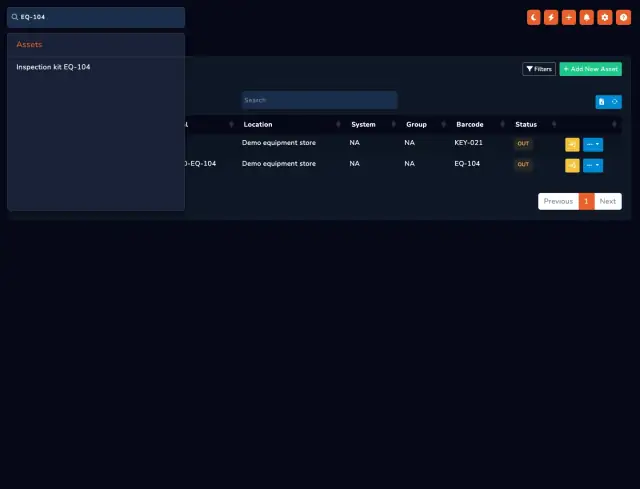The image size is (640, 489).
Task: Open help via the question mark icon
Action: (623, 18)
